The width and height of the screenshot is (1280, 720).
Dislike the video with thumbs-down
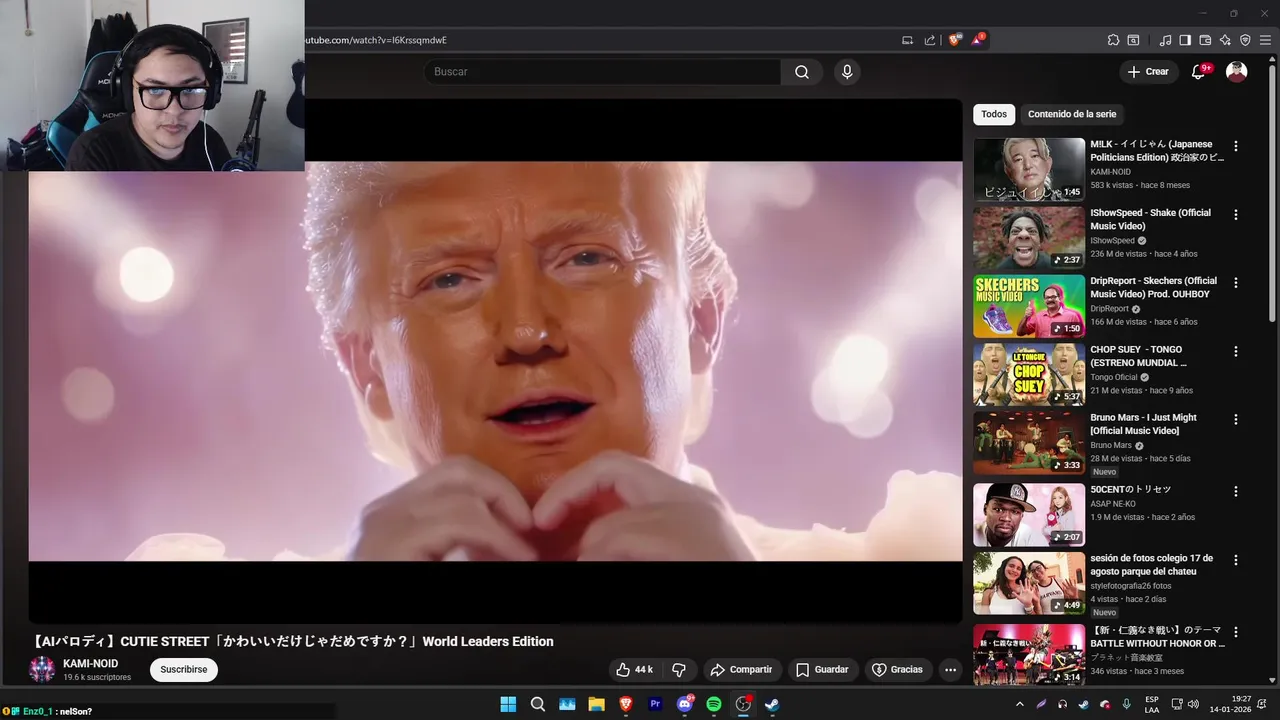click(x=678, y=670)
